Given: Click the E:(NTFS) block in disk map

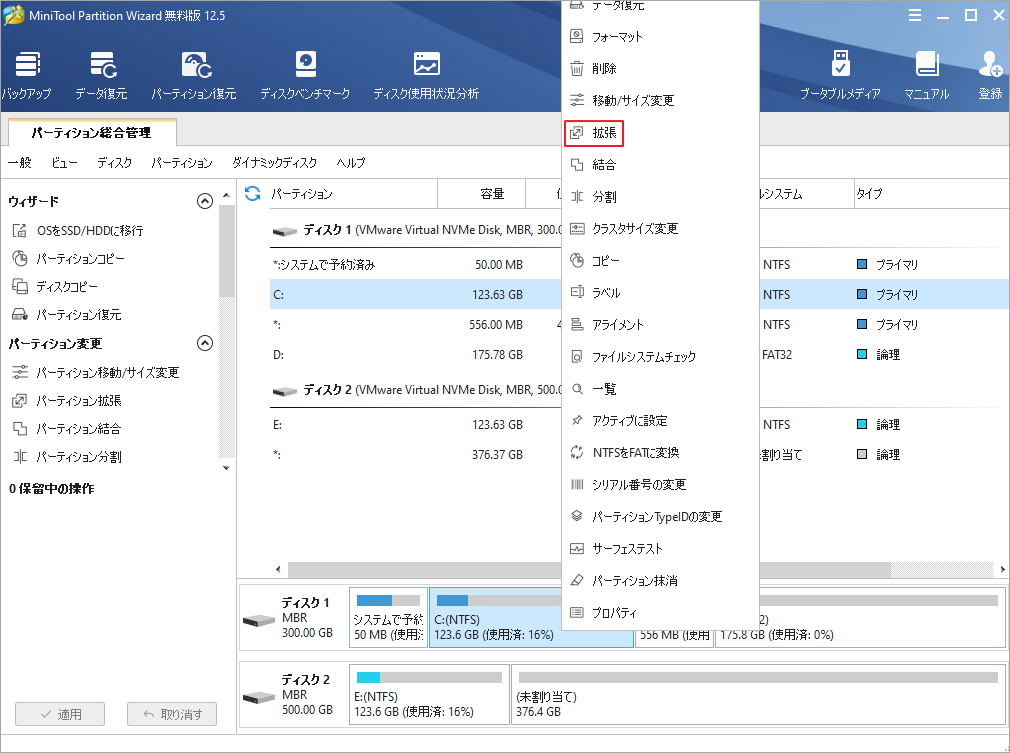Looking at the screenshot, I should (429, 694).
